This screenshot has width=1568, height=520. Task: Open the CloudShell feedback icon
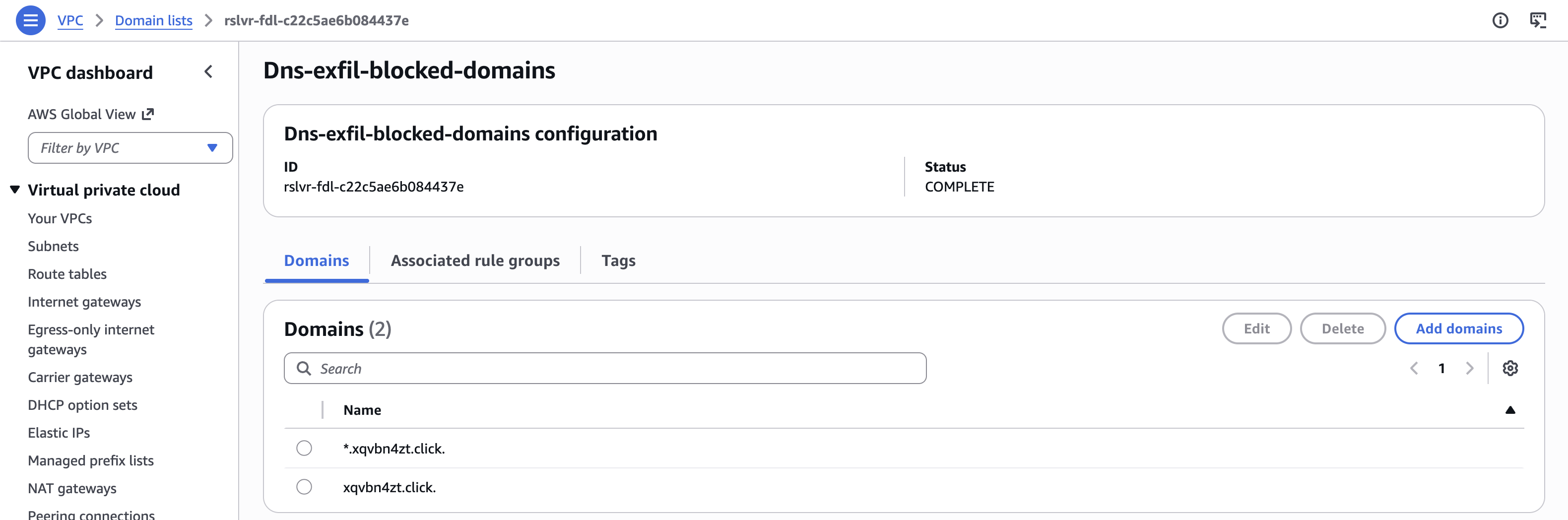(1538, 21)
